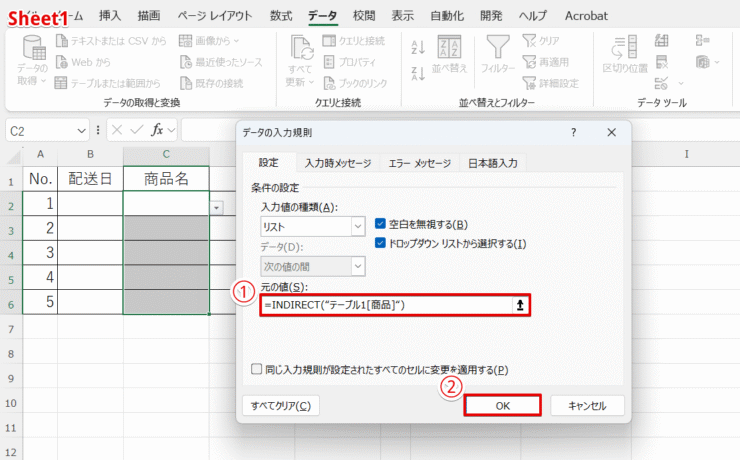Viewport: 740px width, 460px height.
Task: Switch to エラー メッセージ tab
Action: tap(419, 163)
